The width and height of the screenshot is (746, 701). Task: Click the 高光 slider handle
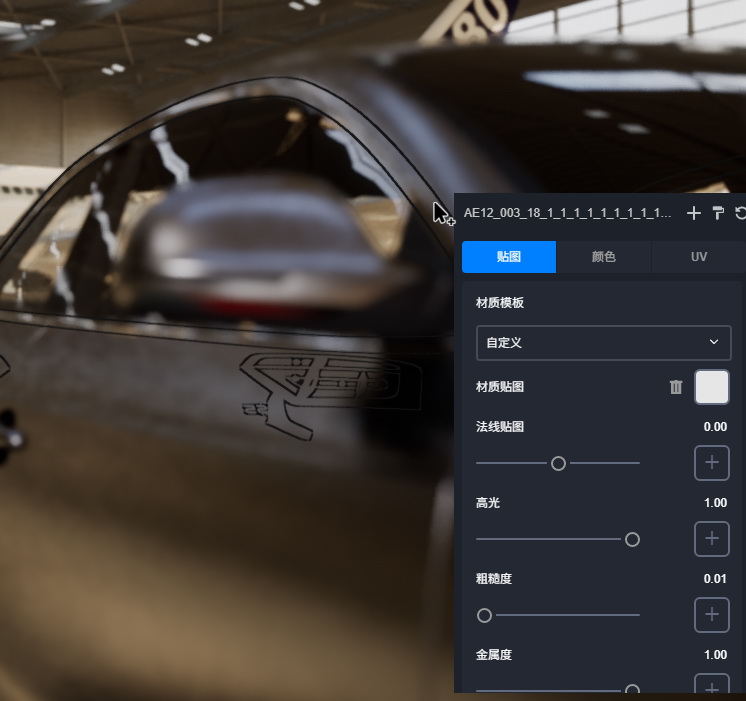[x=632, y=539]
